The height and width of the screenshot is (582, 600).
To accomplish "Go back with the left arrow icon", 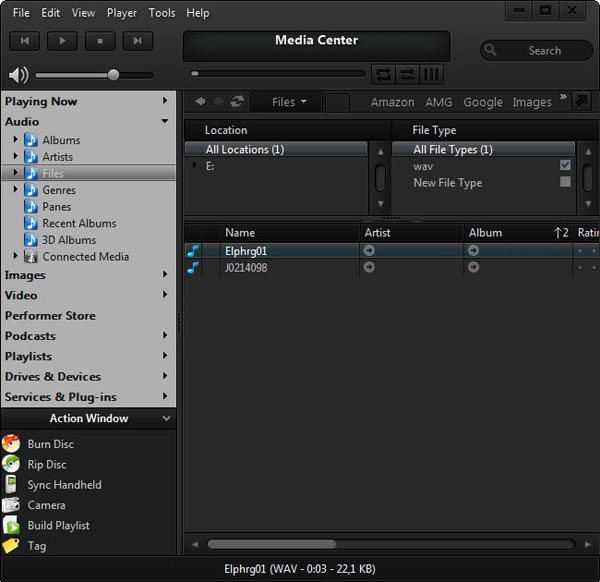I will click(200, 102).
